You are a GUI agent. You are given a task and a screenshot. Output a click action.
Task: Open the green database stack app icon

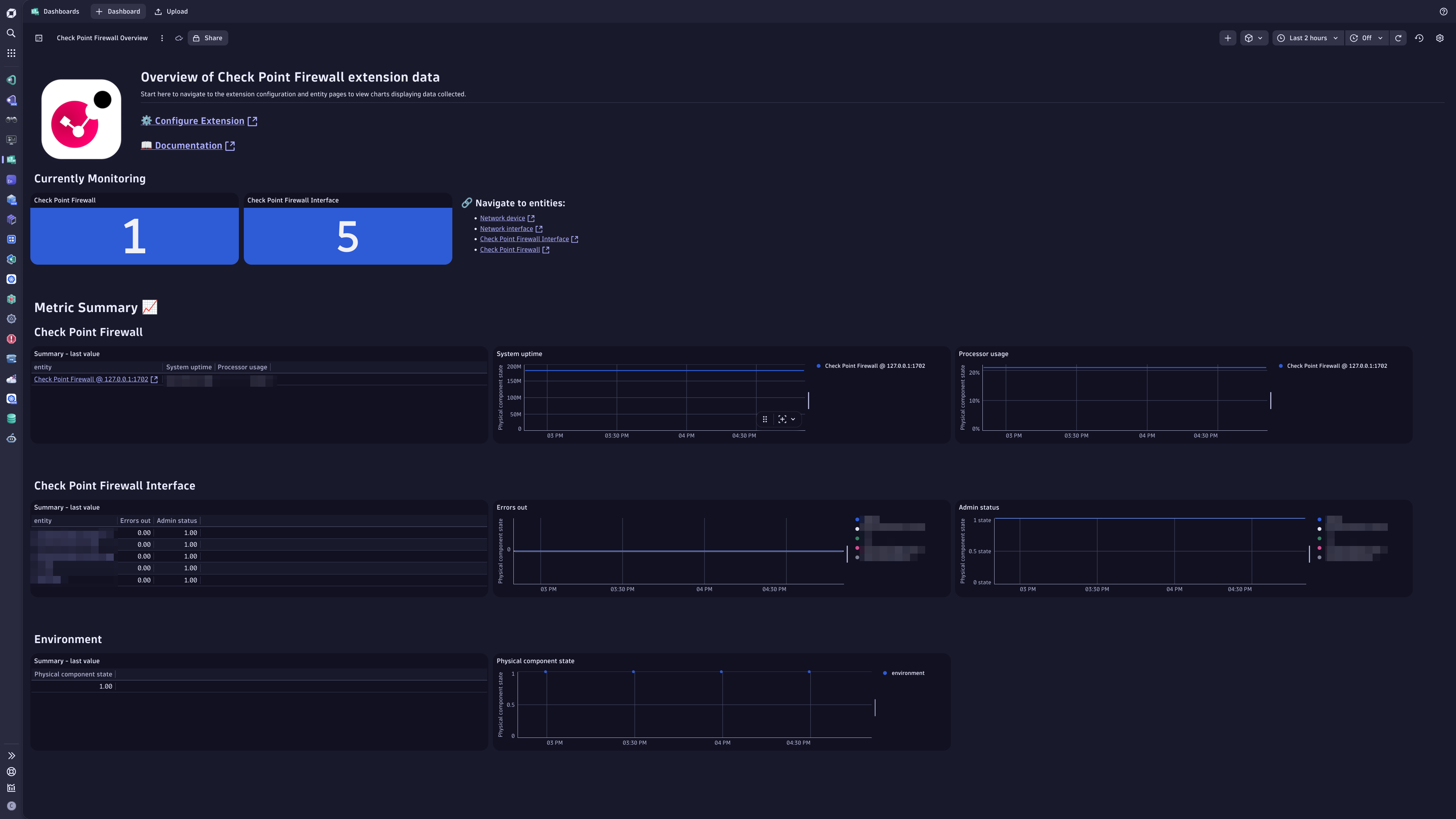[11, 419]
